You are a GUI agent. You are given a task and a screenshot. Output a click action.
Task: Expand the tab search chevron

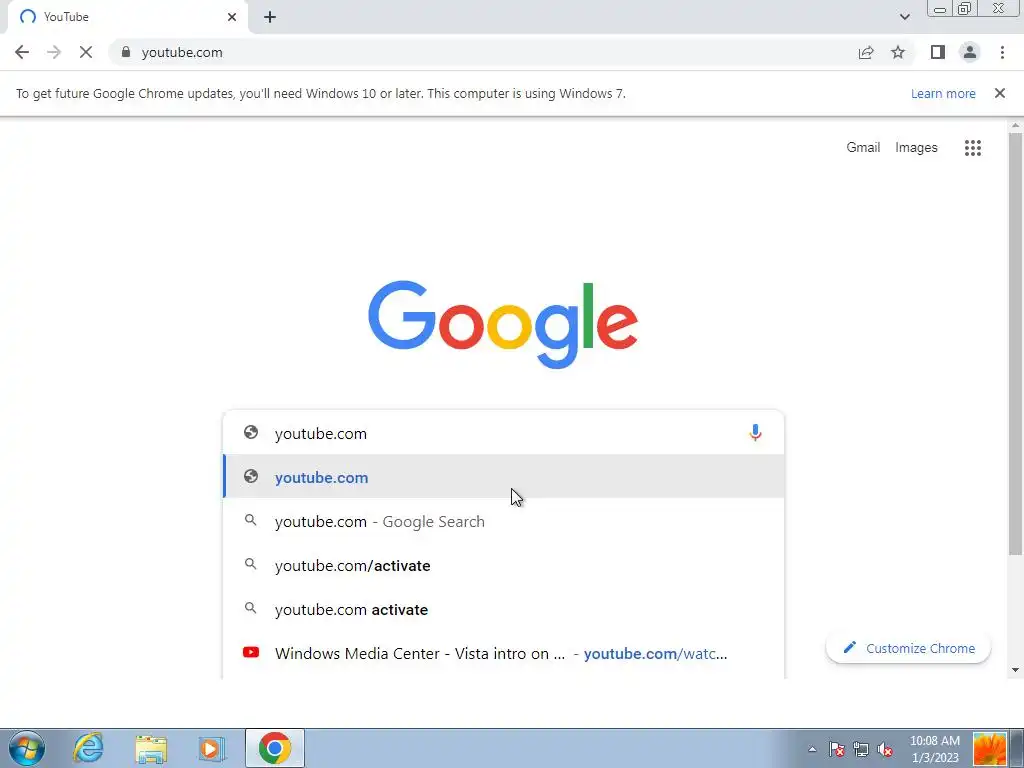tap(904, 17)
